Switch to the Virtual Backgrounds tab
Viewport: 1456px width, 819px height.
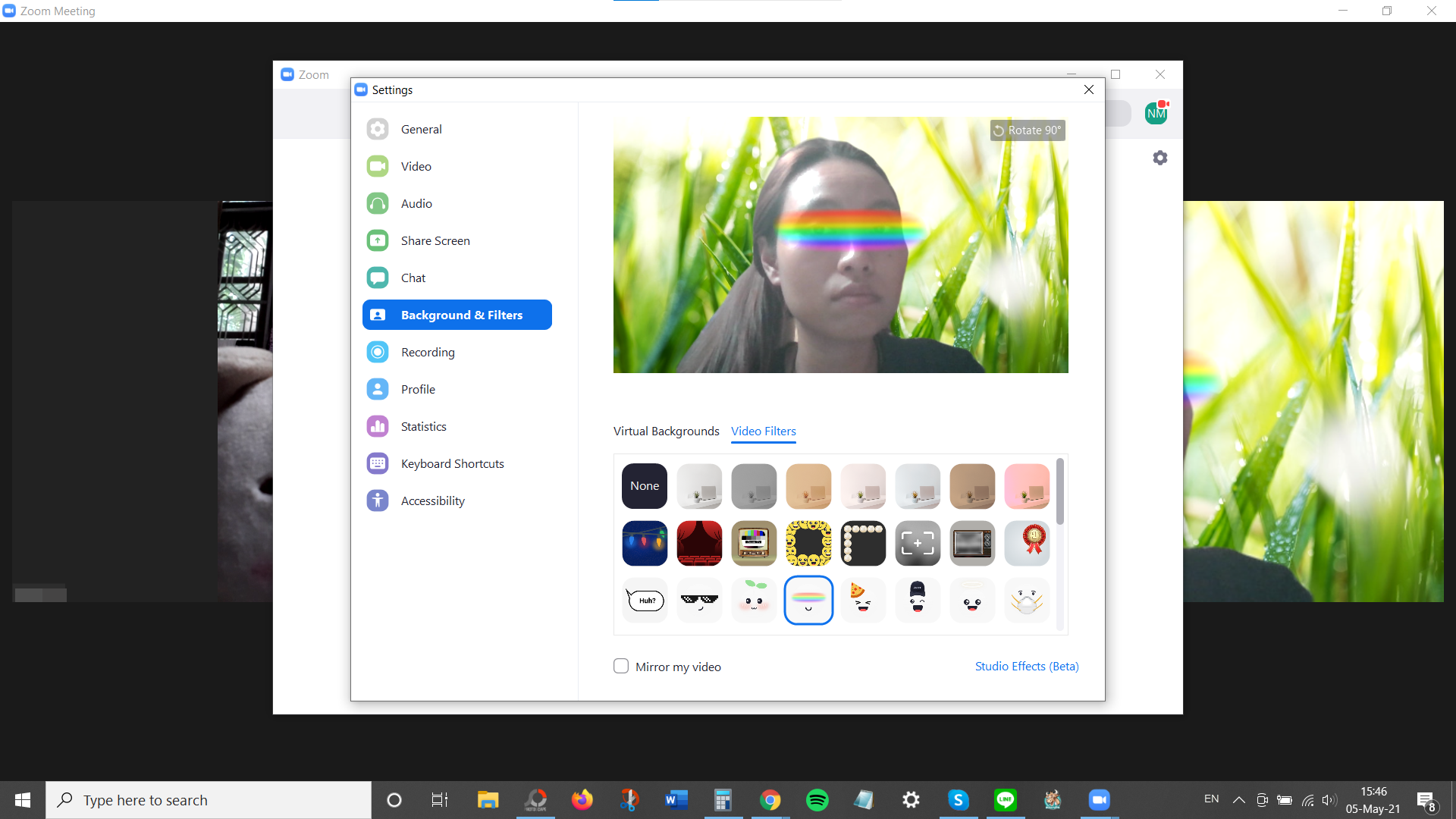[666, 431]
